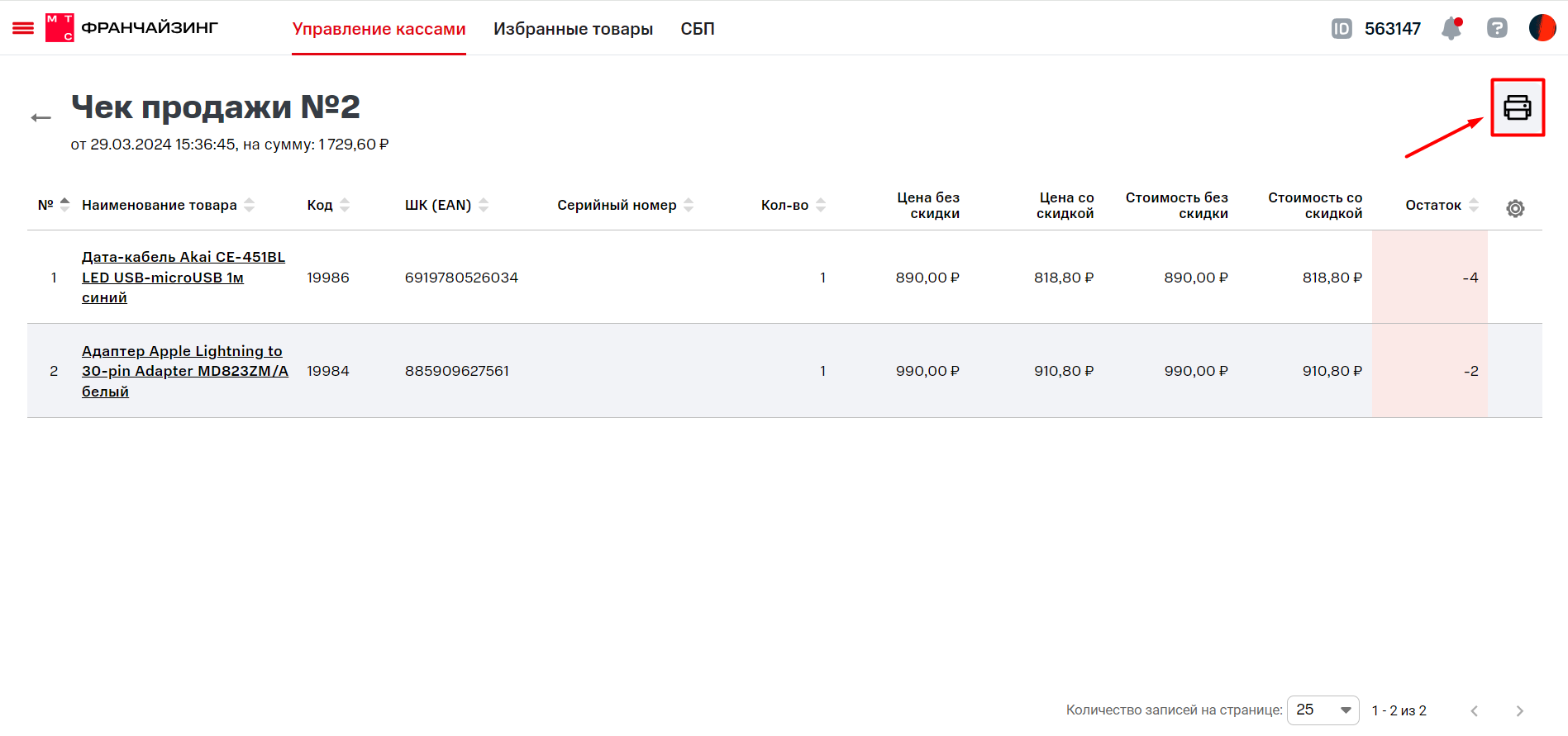Image resolution: width=1568 pixels, height=736 pixels.
Task: Click the Цена со скидкой header
Action: coord(1065,205)
